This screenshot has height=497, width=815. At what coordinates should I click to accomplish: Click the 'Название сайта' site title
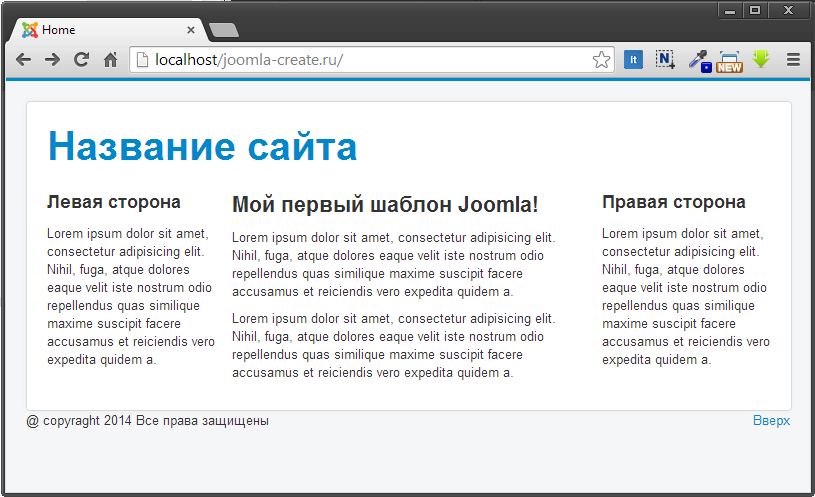tap(202, 147)
